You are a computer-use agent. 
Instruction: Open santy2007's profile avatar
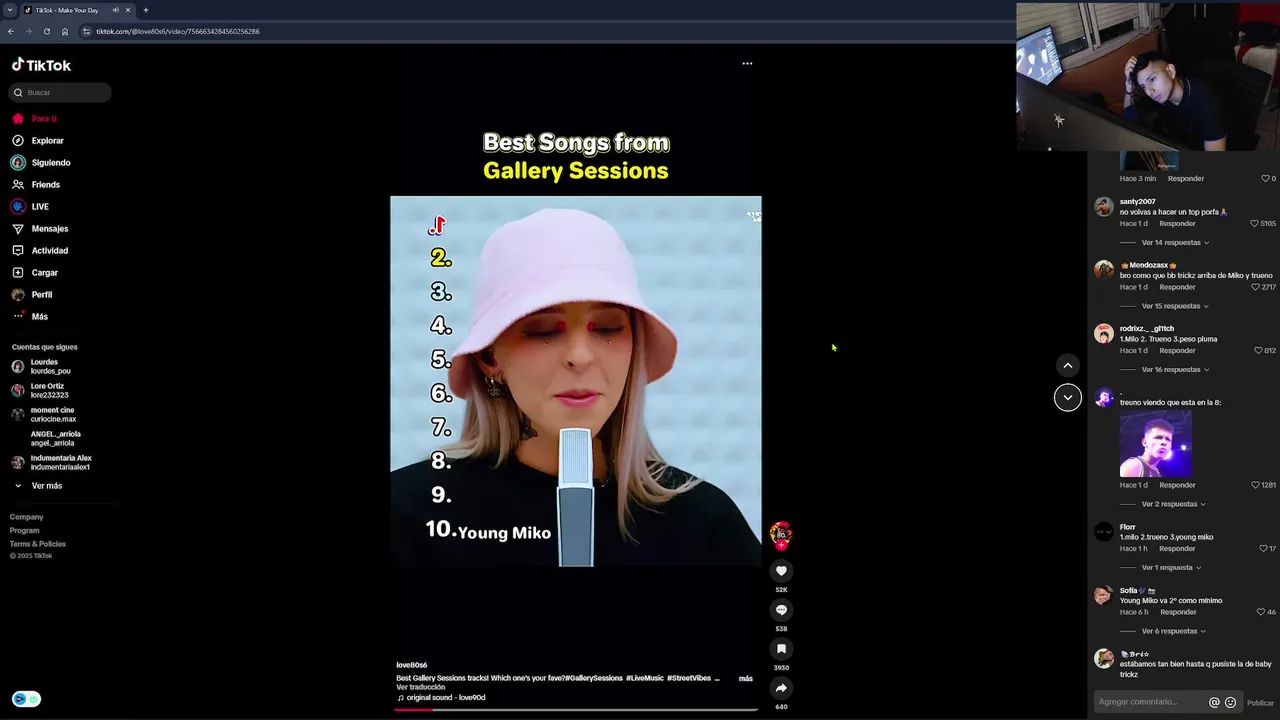1104,207
